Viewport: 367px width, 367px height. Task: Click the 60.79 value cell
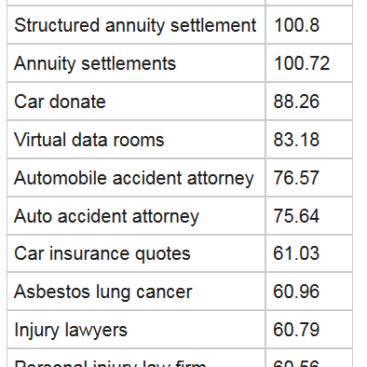(309, 330)
